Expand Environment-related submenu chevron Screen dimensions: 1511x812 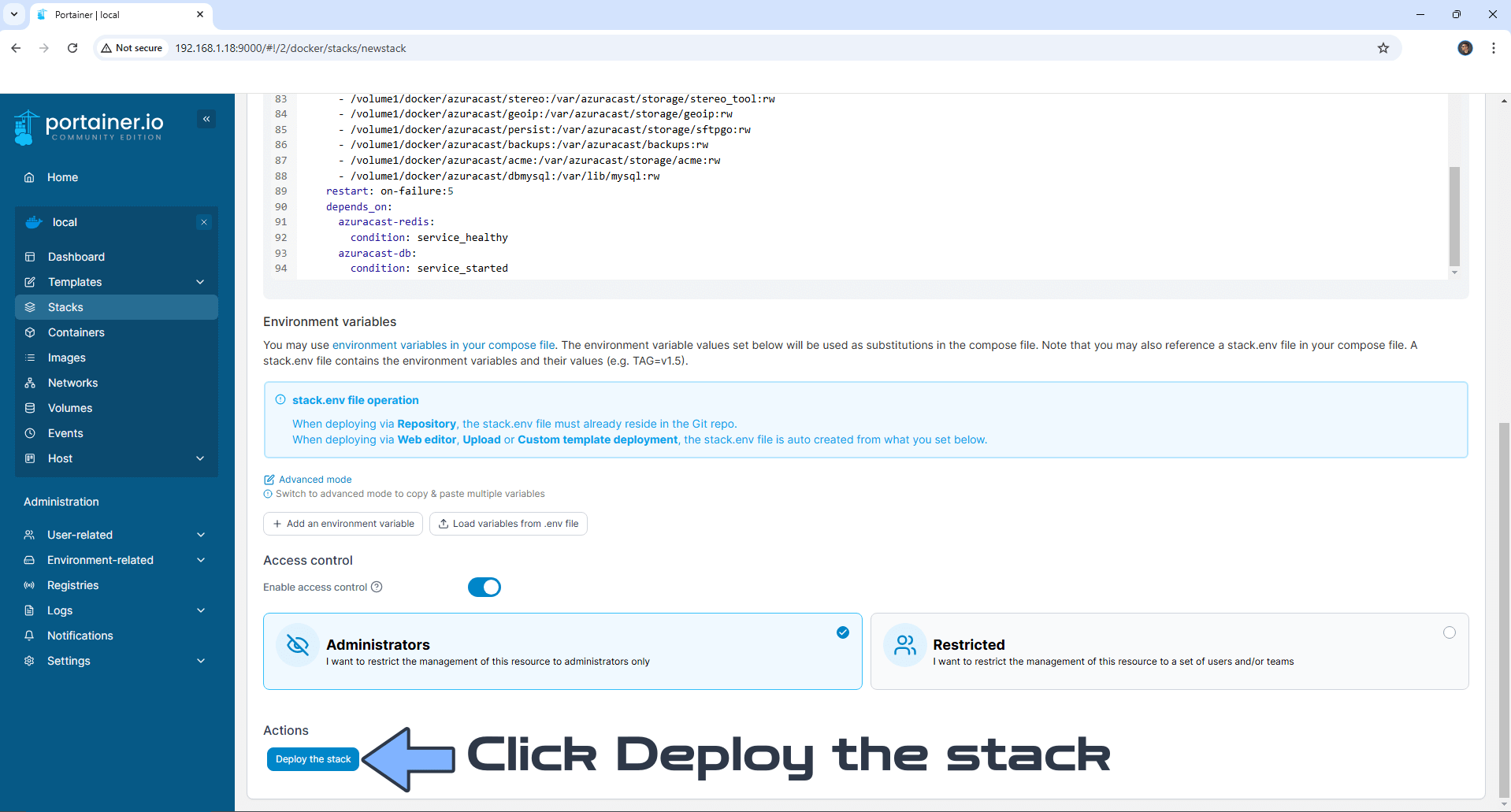click(201, 560)
